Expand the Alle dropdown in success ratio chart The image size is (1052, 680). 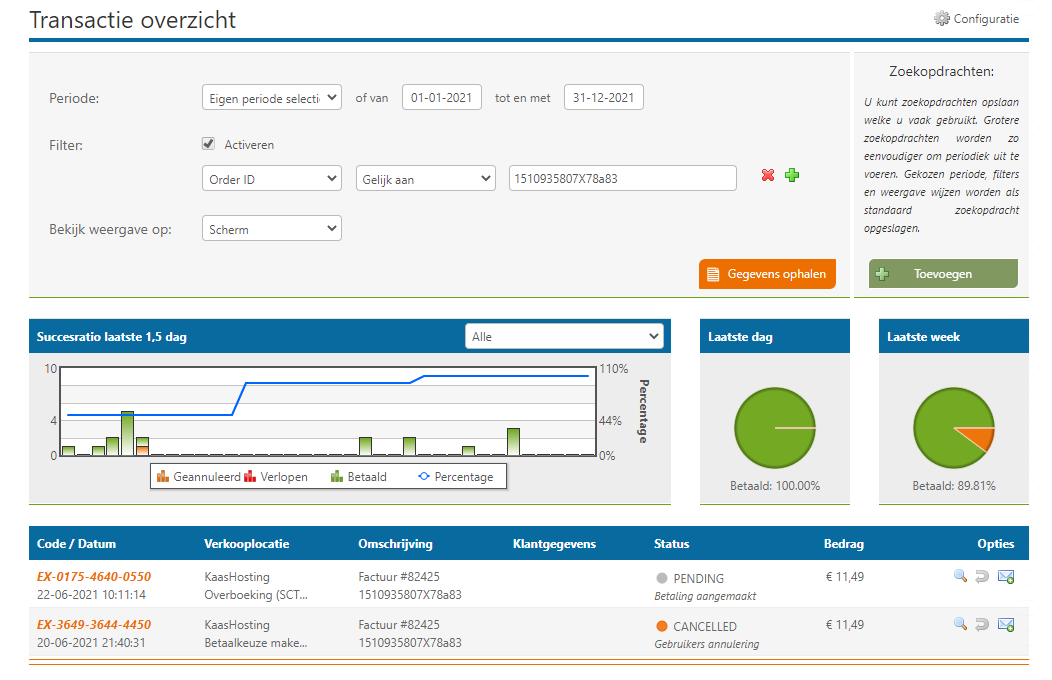pos(564,337)
